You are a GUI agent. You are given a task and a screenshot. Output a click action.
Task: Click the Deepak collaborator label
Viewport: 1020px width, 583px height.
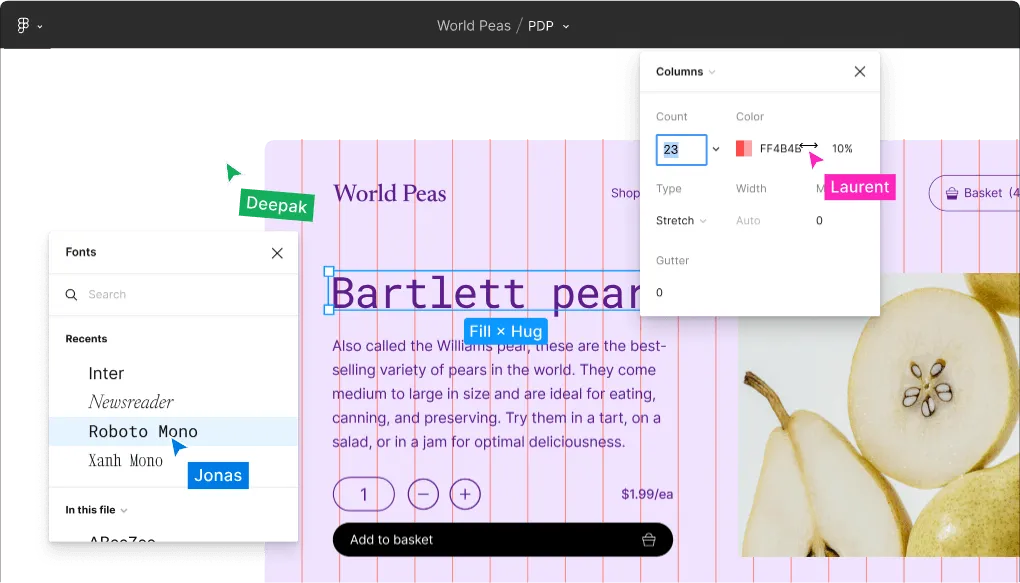click(276, 205)
